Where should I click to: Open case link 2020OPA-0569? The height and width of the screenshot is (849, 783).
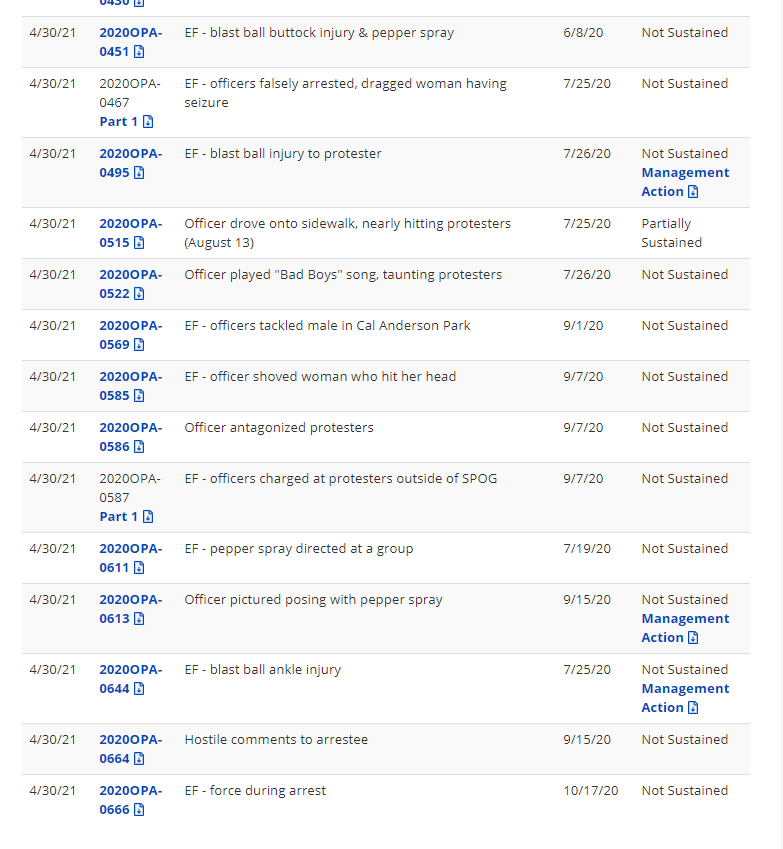[130, 335]
